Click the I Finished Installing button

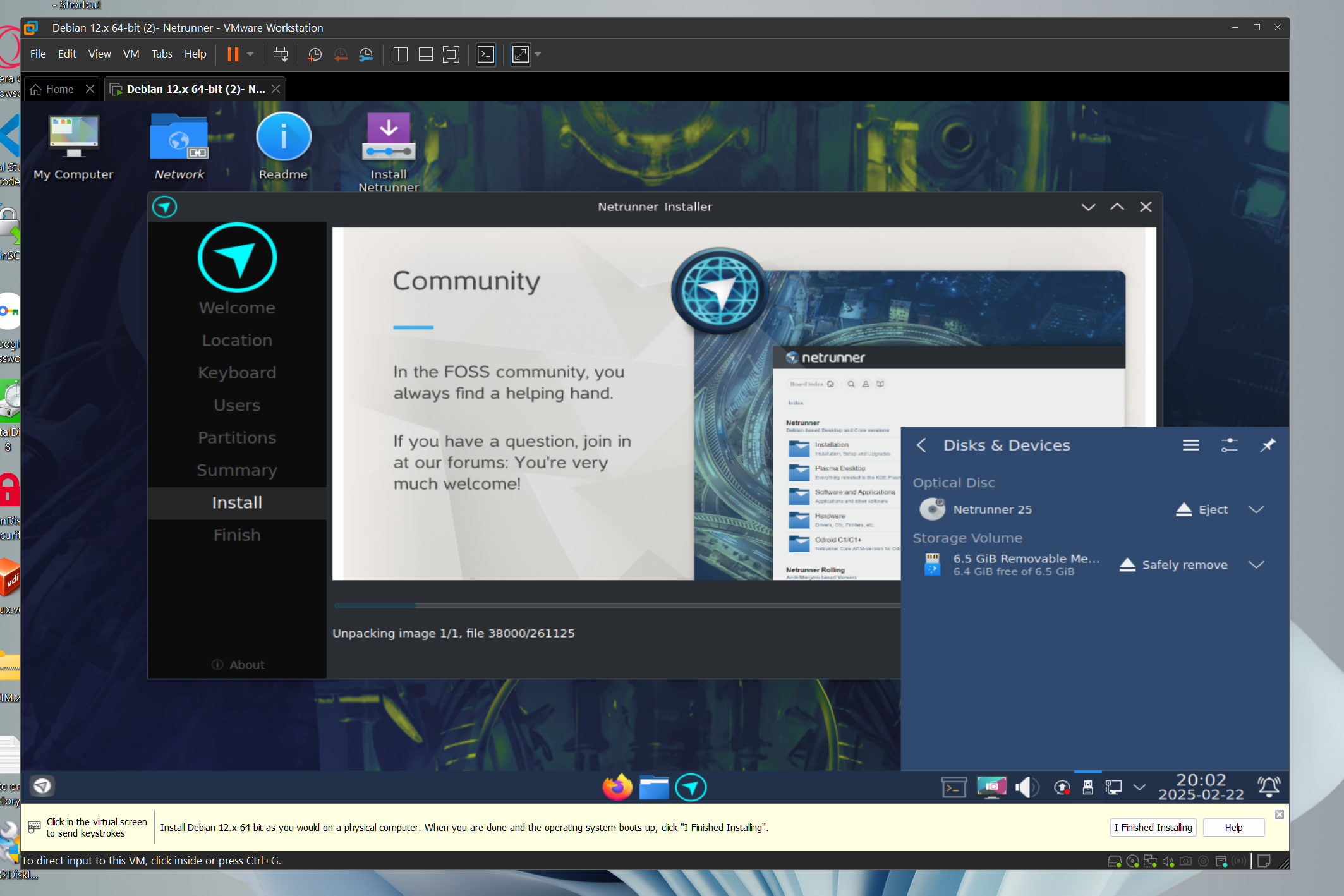(x=1153, y=827)
